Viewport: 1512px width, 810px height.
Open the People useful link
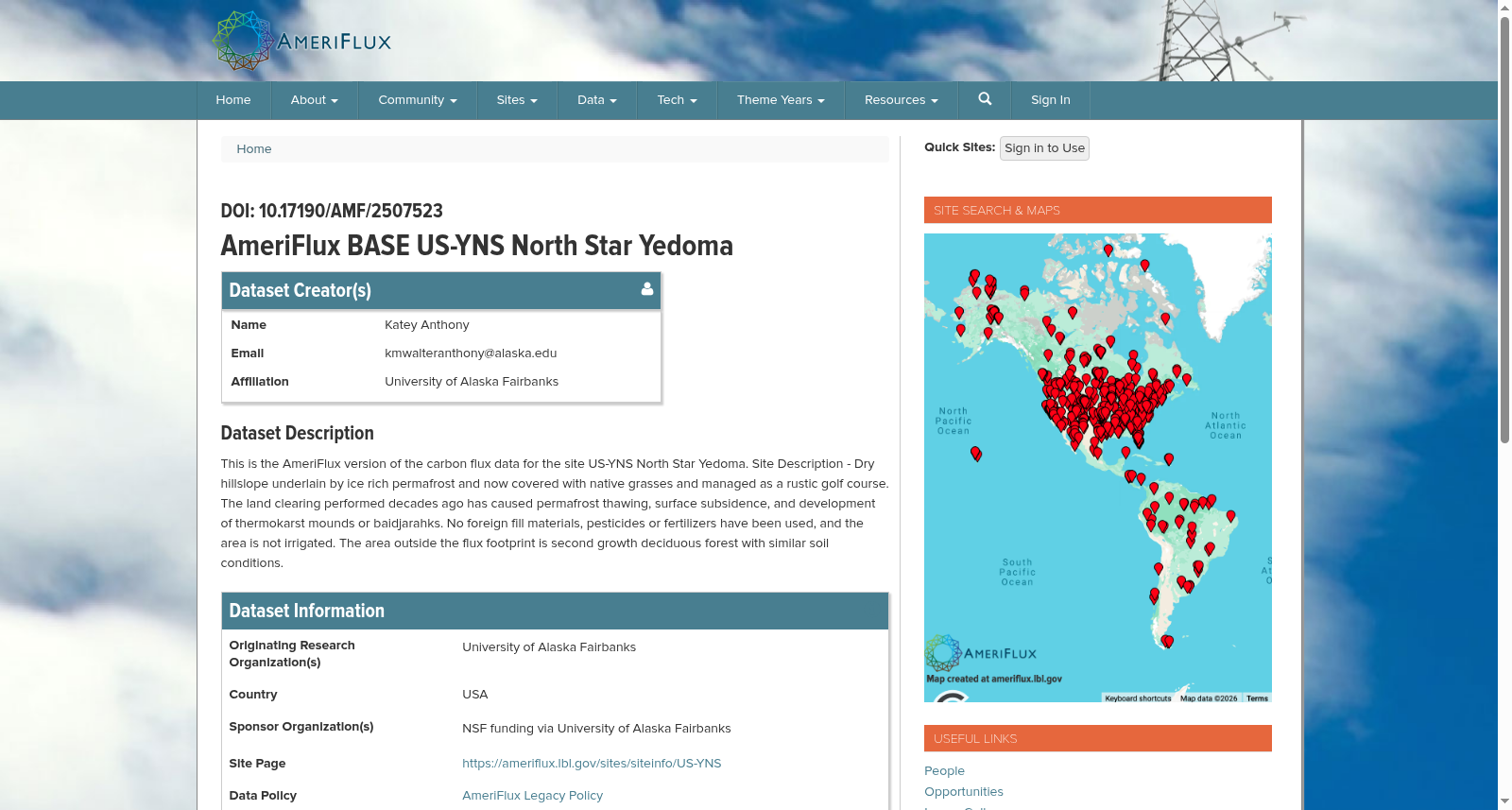pos(944,771)
